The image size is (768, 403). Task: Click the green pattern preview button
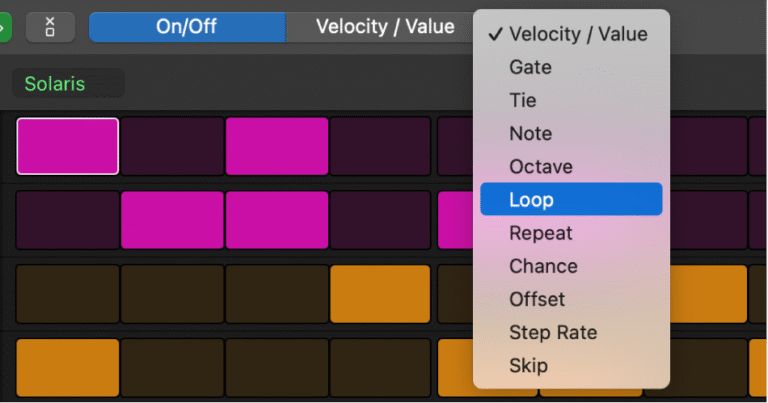point(4,27)
